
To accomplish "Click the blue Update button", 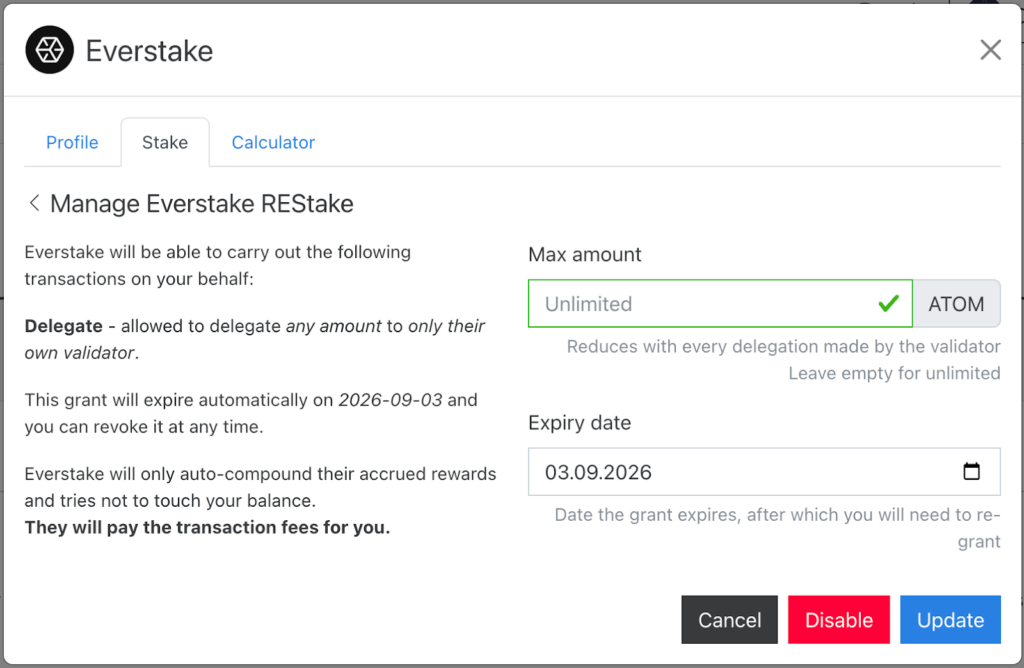I will tap(950, 620).
